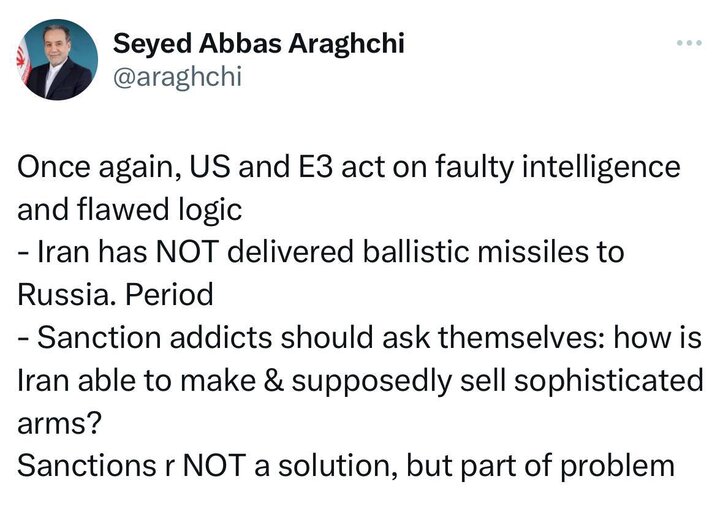This screenshot has height=517, width=720.
Task: Click the tweet's first line starting "Once again"
Action: [349, 166]
